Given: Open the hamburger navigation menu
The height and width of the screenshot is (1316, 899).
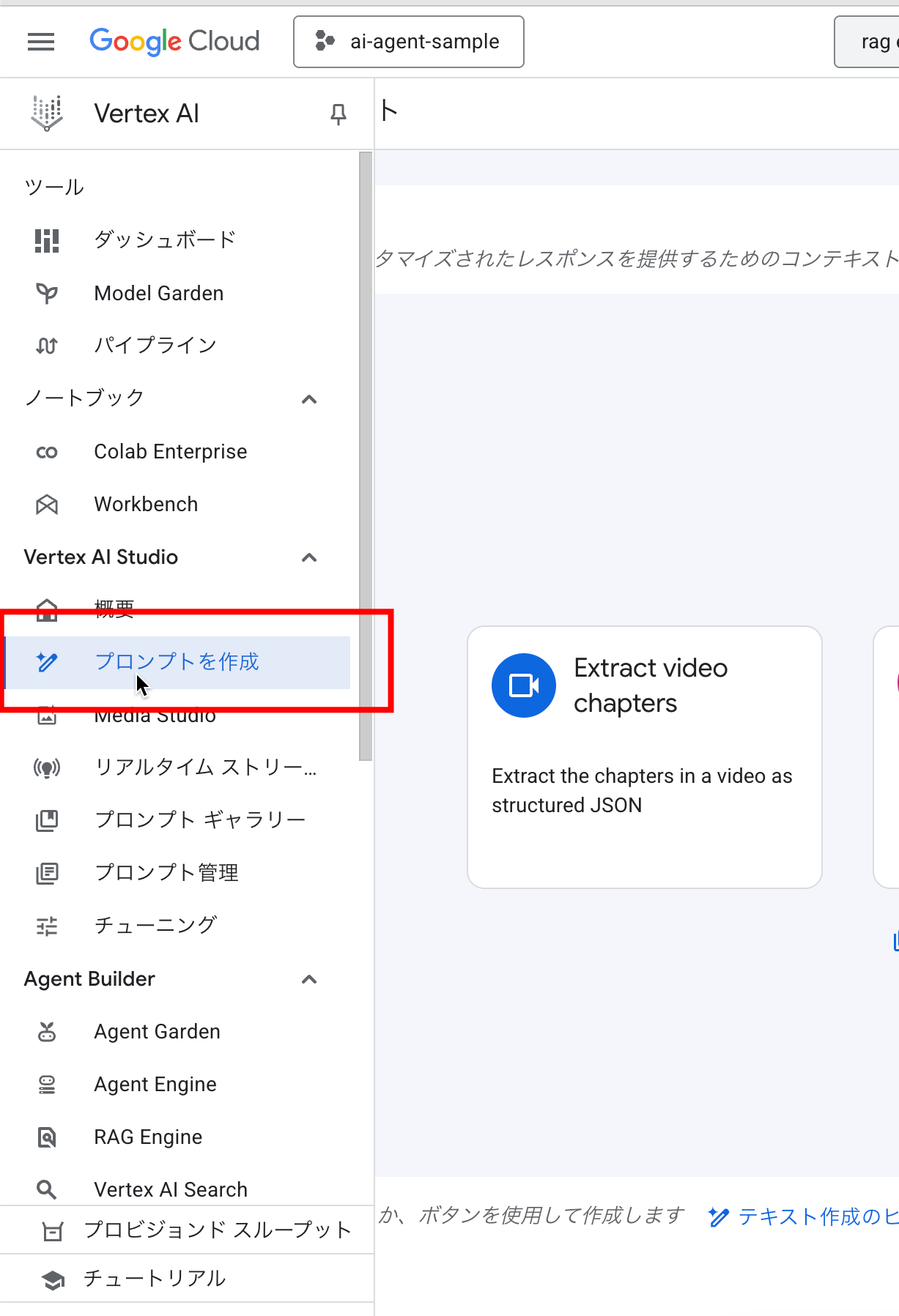Looking at the screenshot, I should (x=41, y=42).
